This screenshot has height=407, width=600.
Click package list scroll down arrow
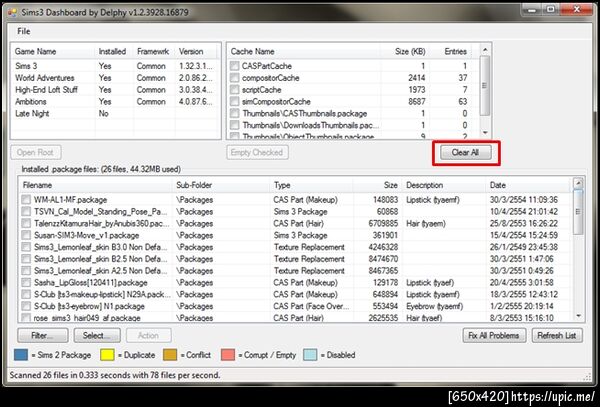tap(578, 316)
